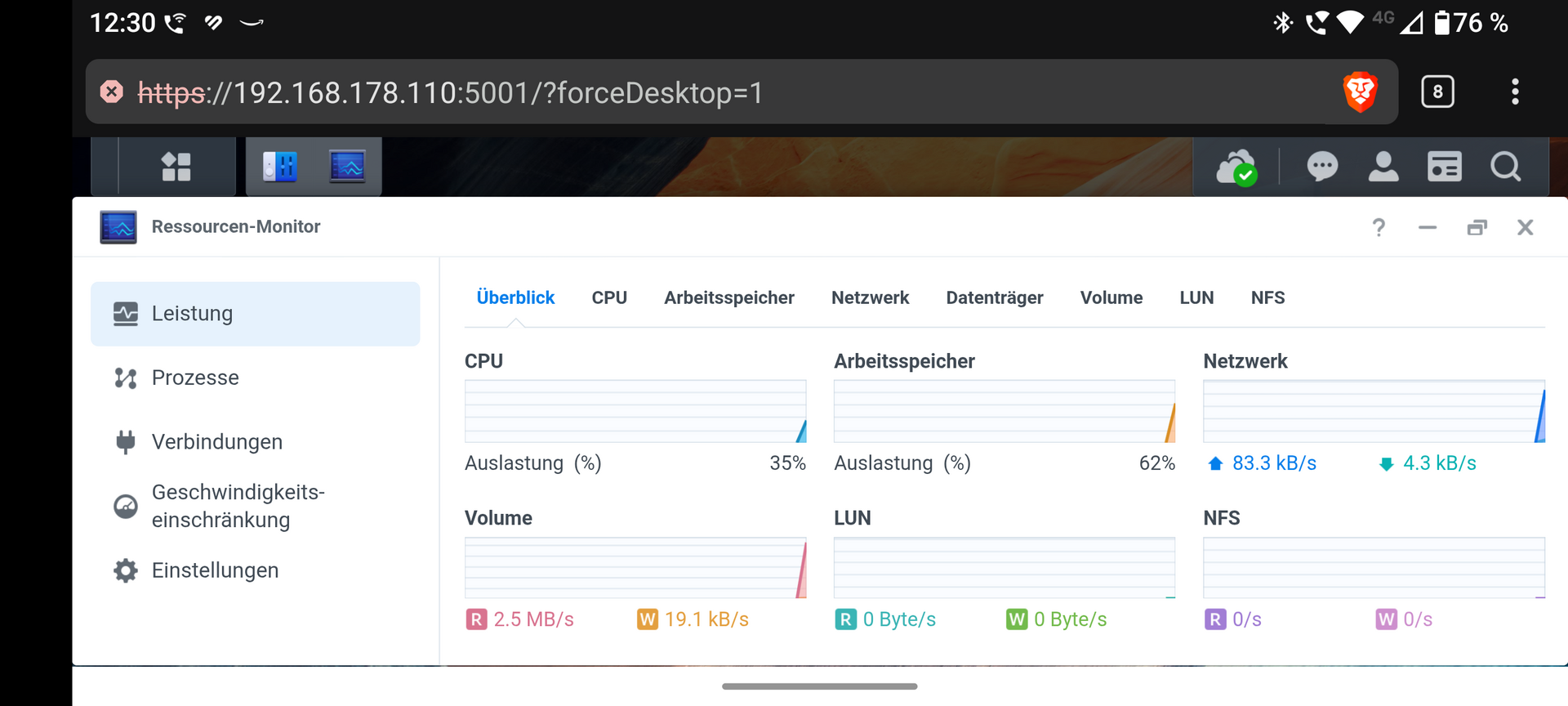1568x706 pixels.
Task: Open the user account options icon
Action: click(1383, 167)
